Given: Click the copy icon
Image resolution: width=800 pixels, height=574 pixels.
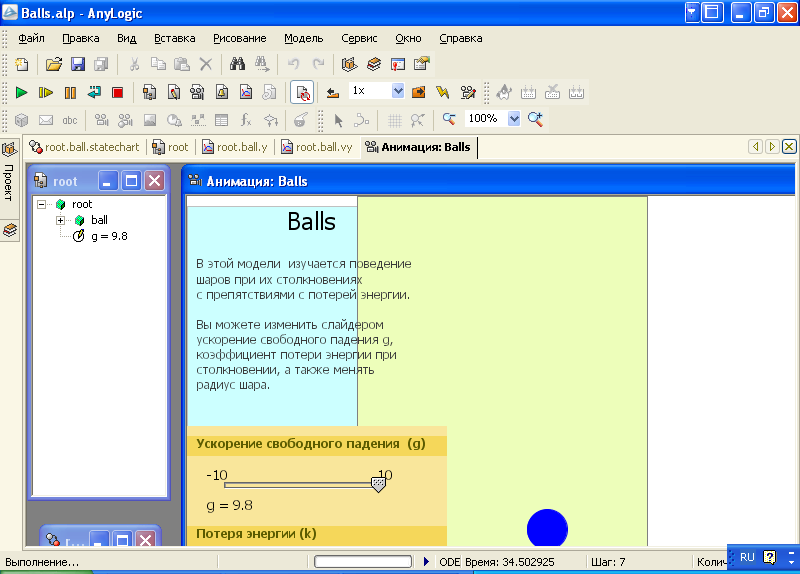Looking at the screenshot, I should pyautogui.click(x=158, y=64).
